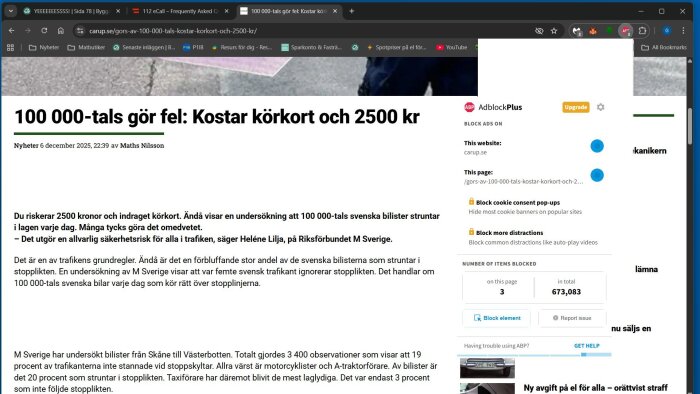Open the browser home page
The width and height of the screenshot is (700, 394).
[61, 31]
